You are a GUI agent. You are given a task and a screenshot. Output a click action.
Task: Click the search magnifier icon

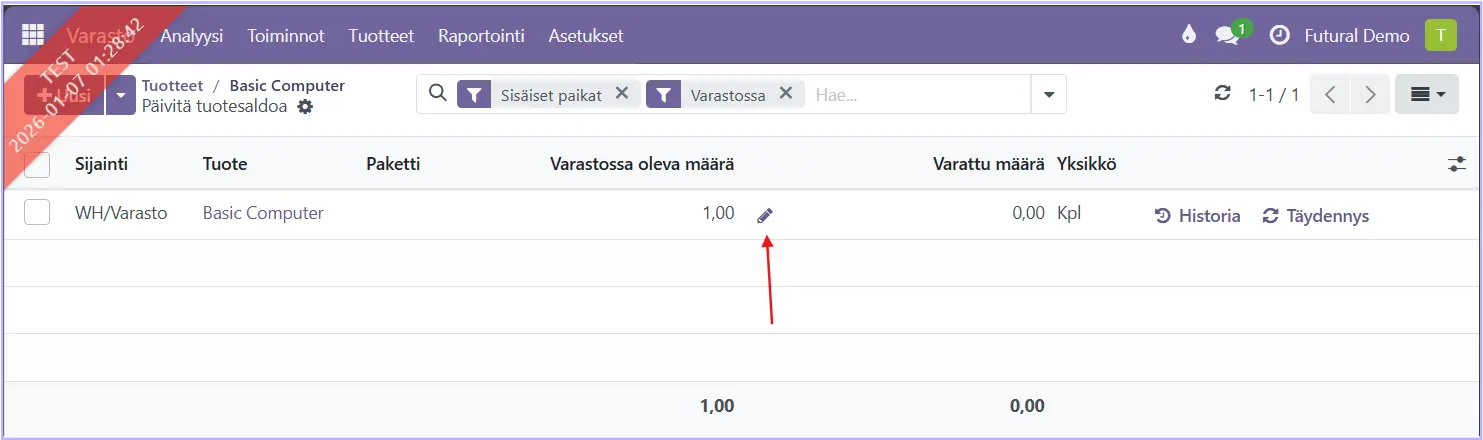click(x=436, y=94)
